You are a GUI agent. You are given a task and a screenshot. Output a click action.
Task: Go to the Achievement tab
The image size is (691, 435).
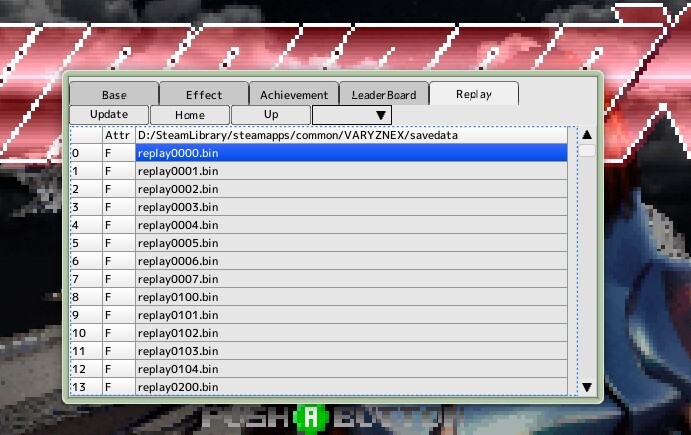[x=294, y=94]
